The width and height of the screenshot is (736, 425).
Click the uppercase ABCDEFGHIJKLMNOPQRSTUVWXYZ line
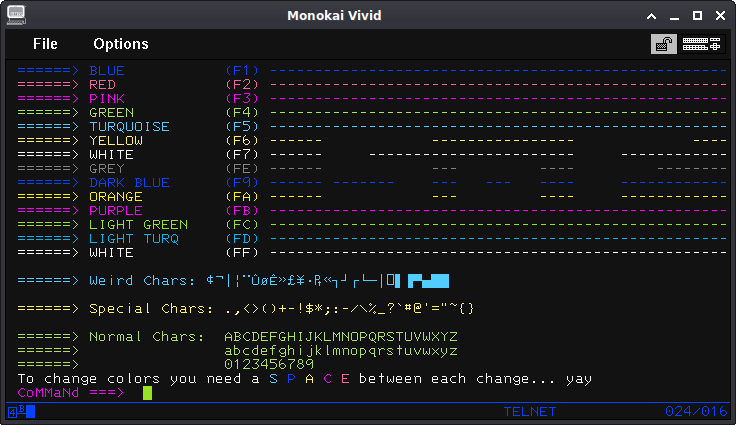[x=341, y=337]
